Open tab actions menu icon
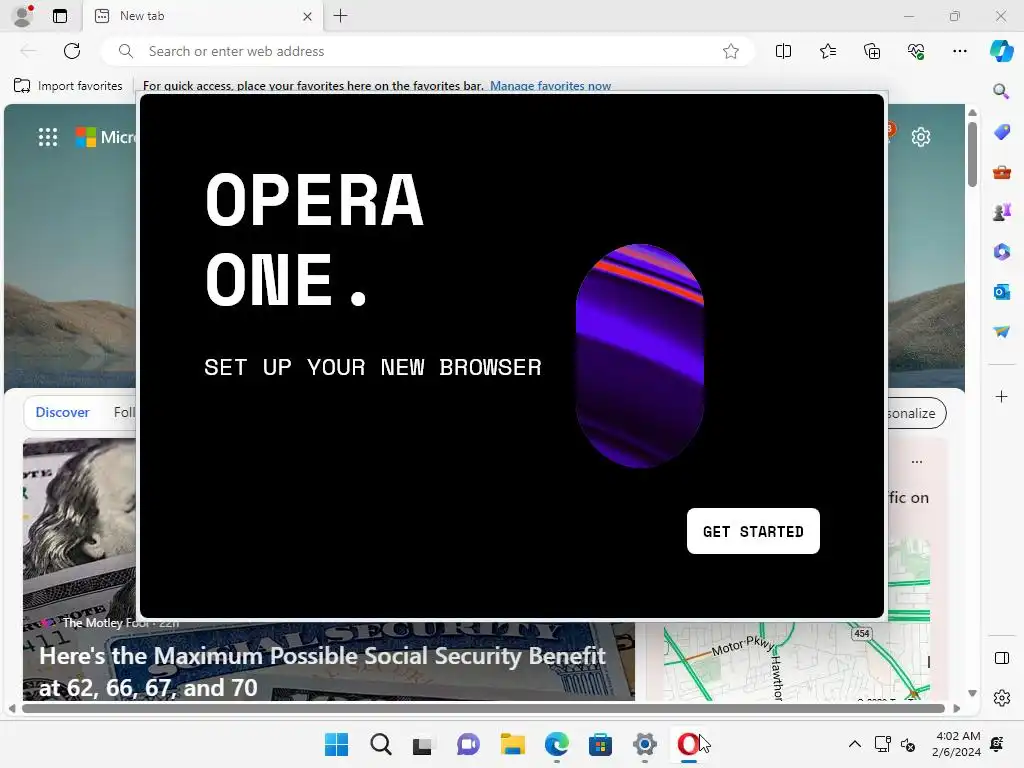This screenshot has width=1024, height=768. click(60, 16)
